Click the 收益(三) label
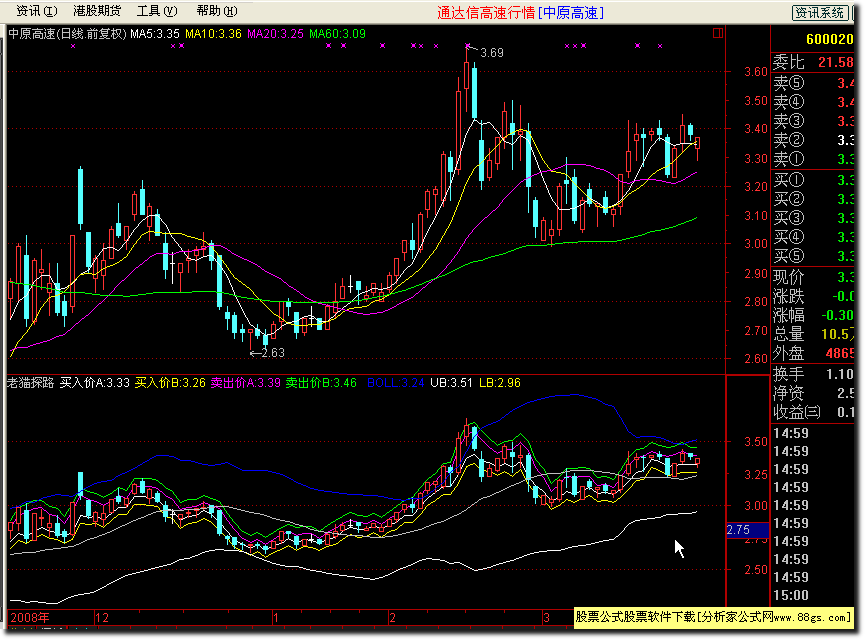The image size is (866, 640). click(797, 412)
